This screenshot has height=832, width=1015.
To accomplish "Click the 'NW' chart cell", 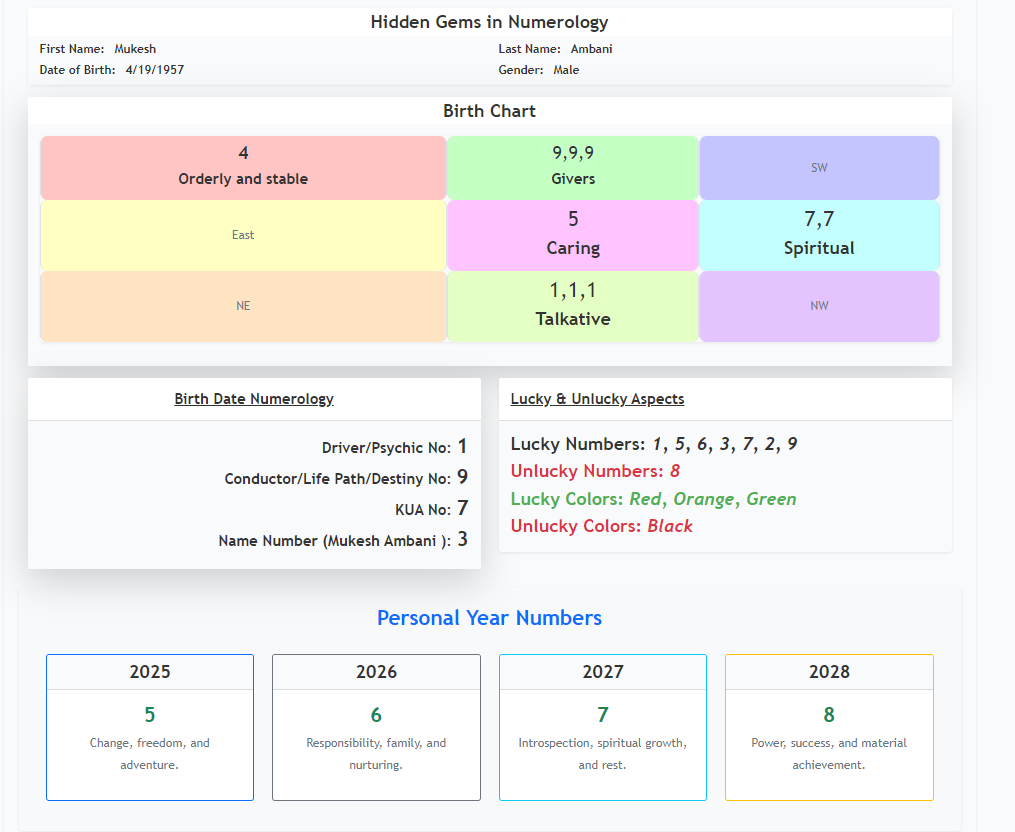I will [x=820, y=306].
